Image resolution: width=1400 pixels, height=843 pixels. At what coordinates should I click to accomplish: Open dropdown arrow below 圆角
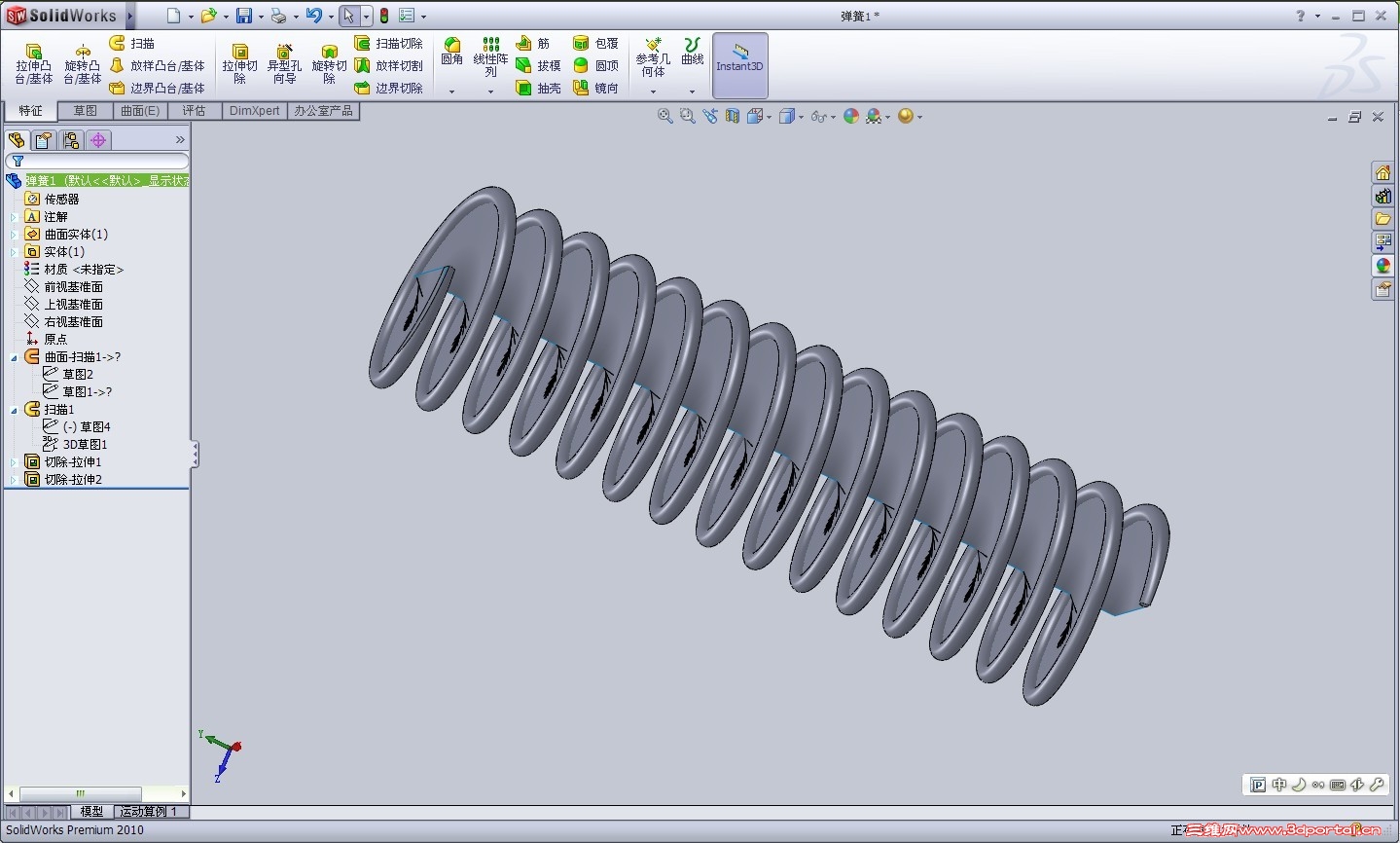tap(451, 92)
